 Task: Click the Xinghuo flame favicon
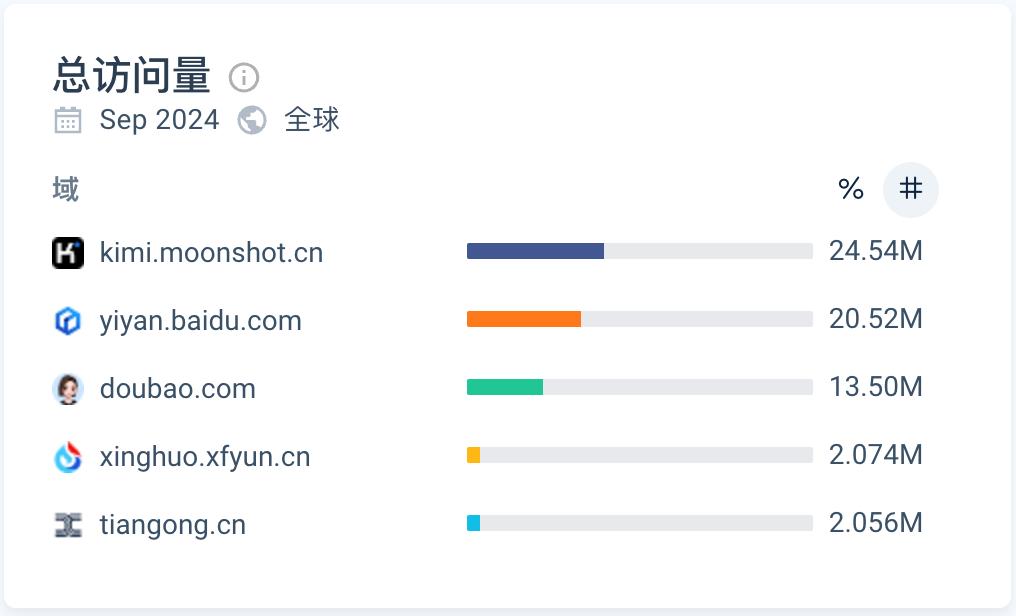(x=68, y=457)
